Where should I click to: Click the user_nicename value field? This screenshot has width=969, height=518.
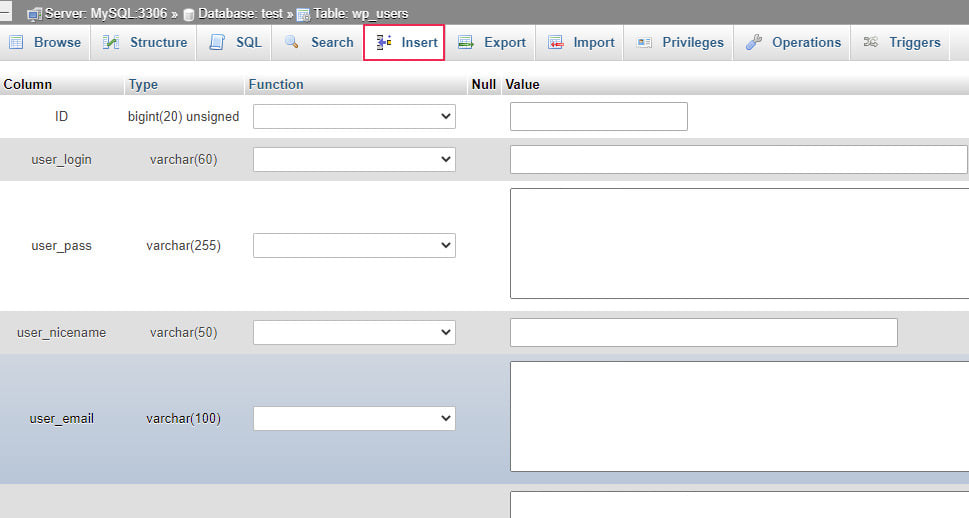coord(704,333)
